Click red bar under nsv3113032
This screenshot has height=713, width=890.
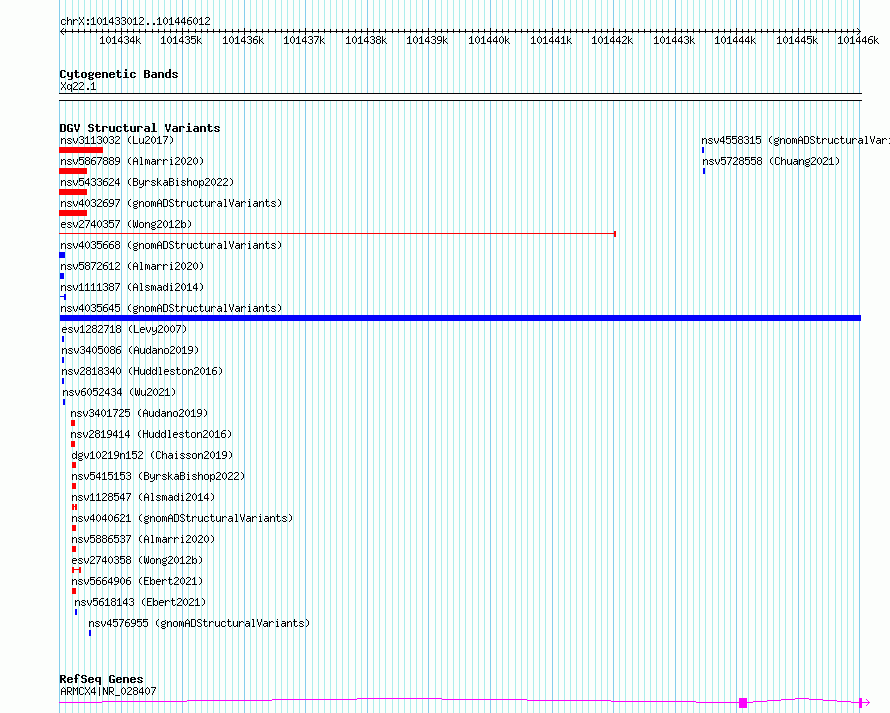(81, 150)
